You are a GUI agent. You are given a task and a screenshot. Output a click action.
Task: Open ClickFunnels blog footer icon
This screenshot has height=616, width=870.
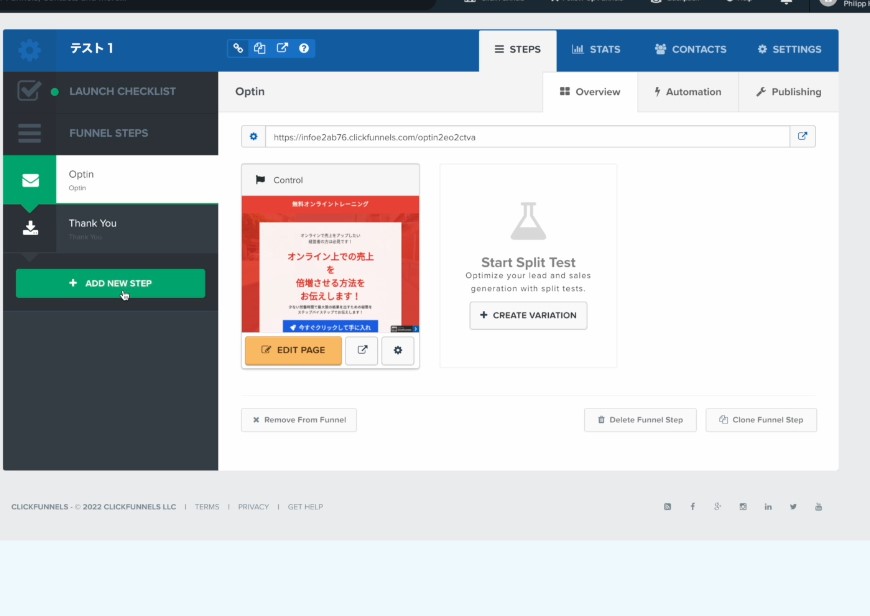(667, 507)
